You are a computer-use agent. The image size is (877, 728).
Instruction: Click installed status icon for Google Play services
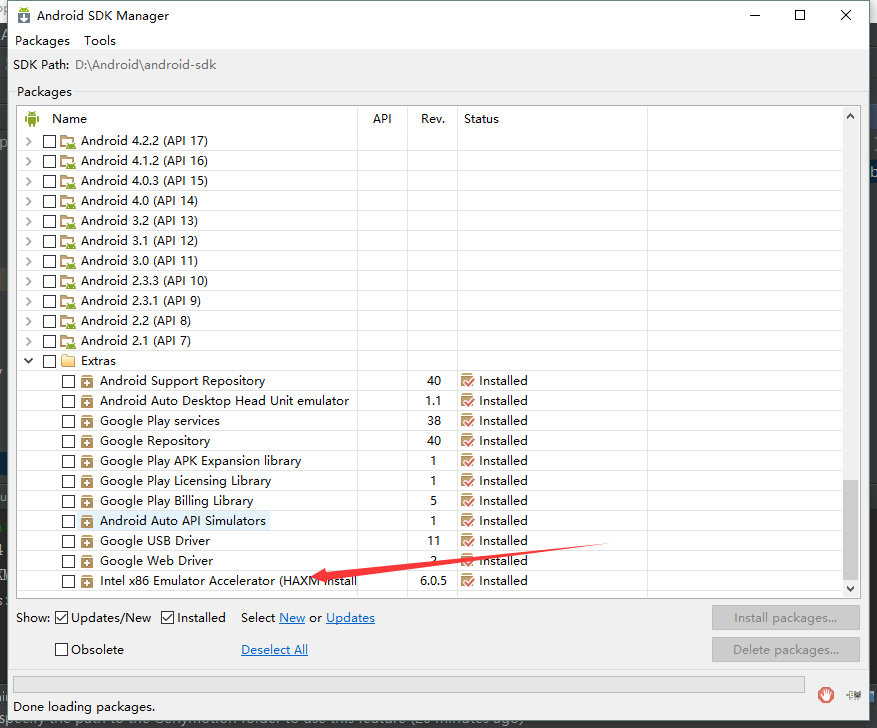468,421
